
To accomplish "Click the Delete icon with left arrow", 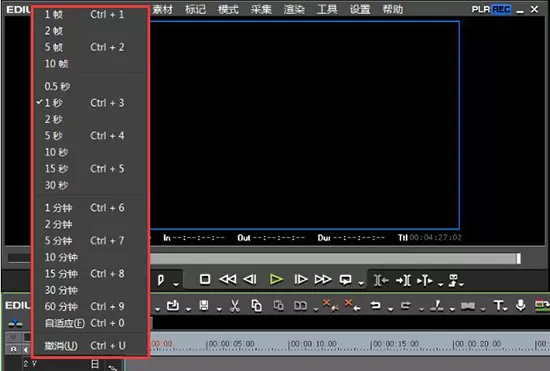I will [x=353, y=305].
